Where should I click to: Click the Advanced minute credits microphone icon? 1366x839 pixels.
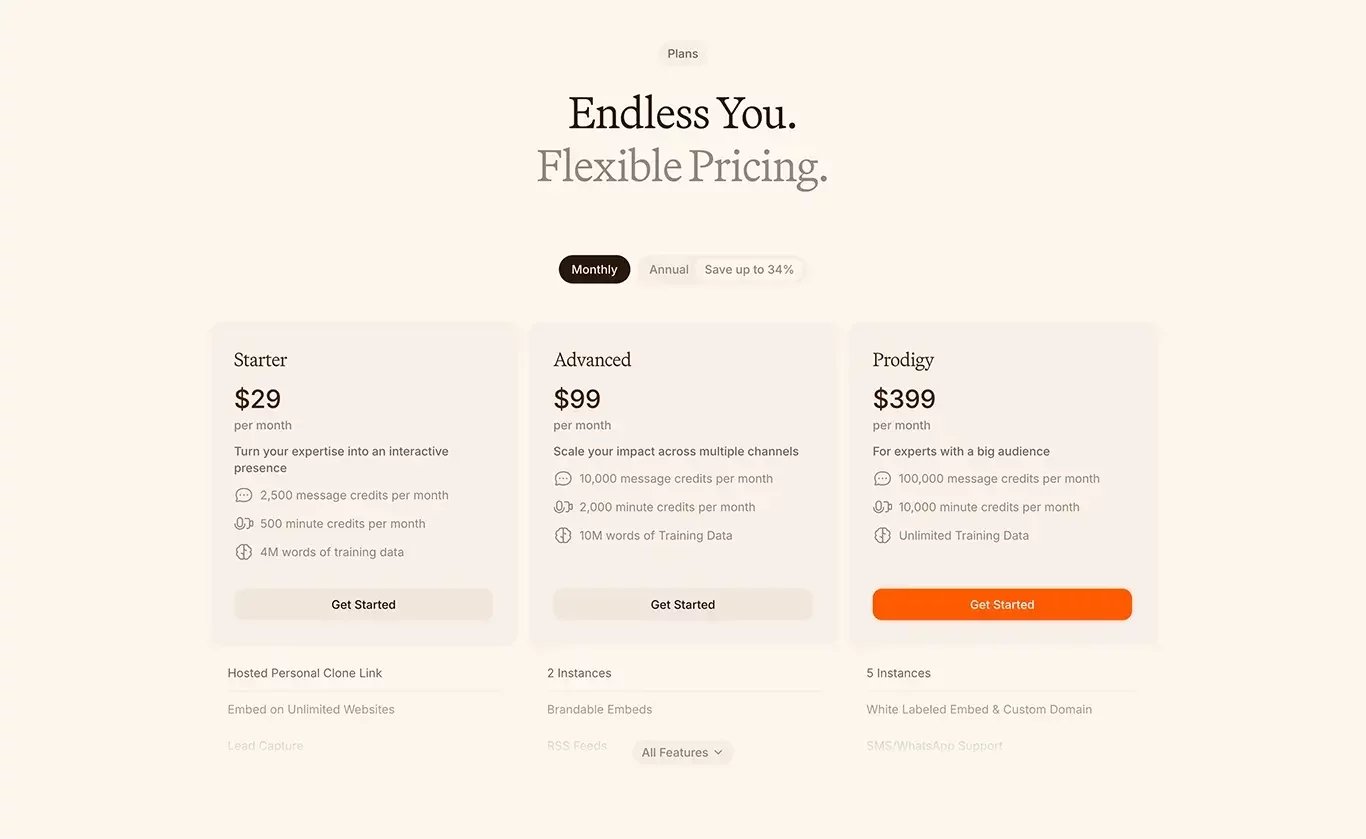[x=563, y=507]
